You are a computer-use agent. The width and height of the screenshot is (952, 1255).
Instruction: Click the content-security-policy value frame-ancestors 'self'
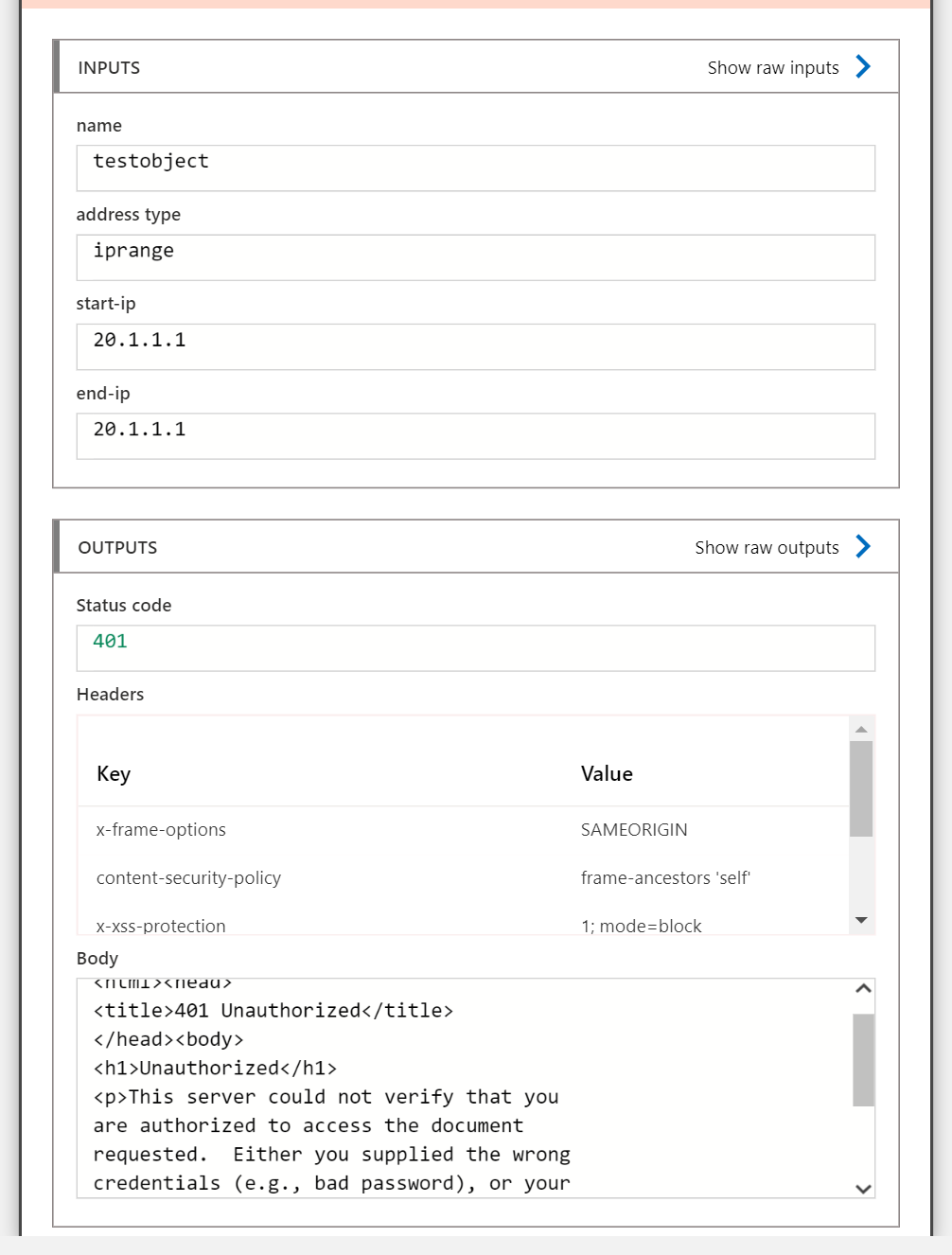click(x=665, y=877)
